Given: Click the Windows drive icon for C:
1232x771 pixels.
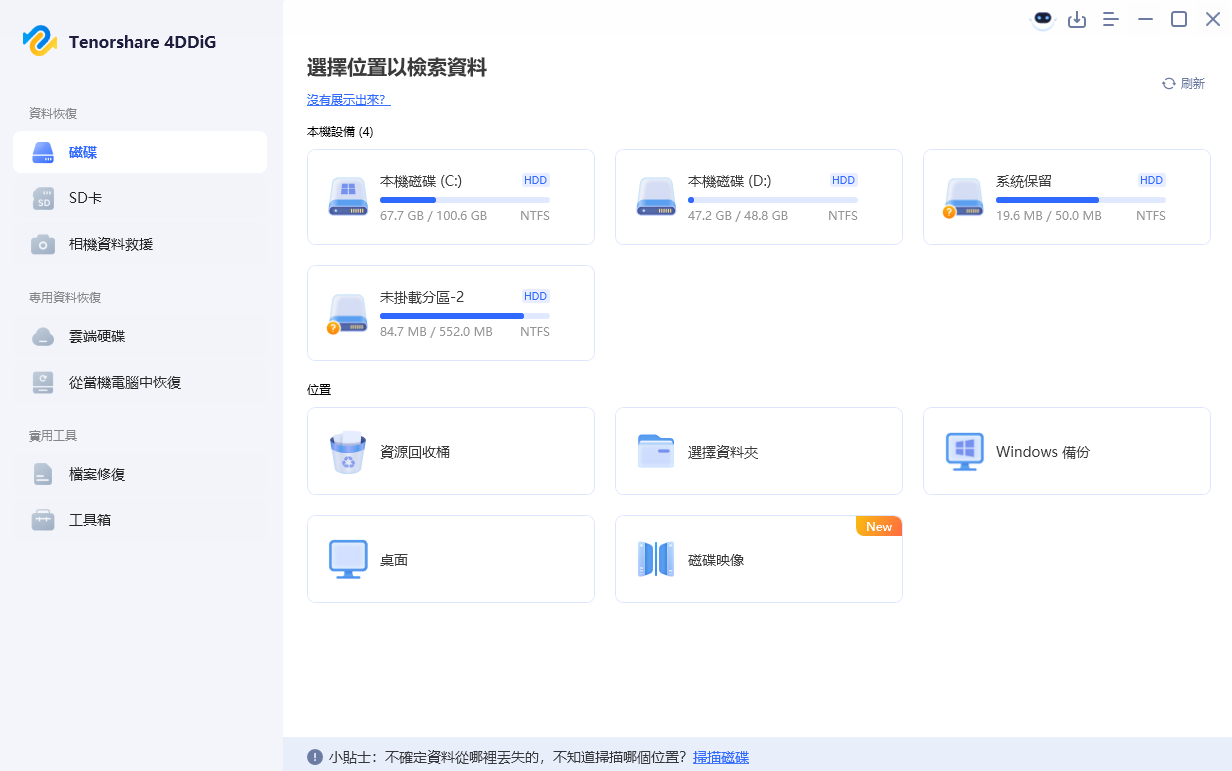Looking at the screenshot, I should pos(348,197).
